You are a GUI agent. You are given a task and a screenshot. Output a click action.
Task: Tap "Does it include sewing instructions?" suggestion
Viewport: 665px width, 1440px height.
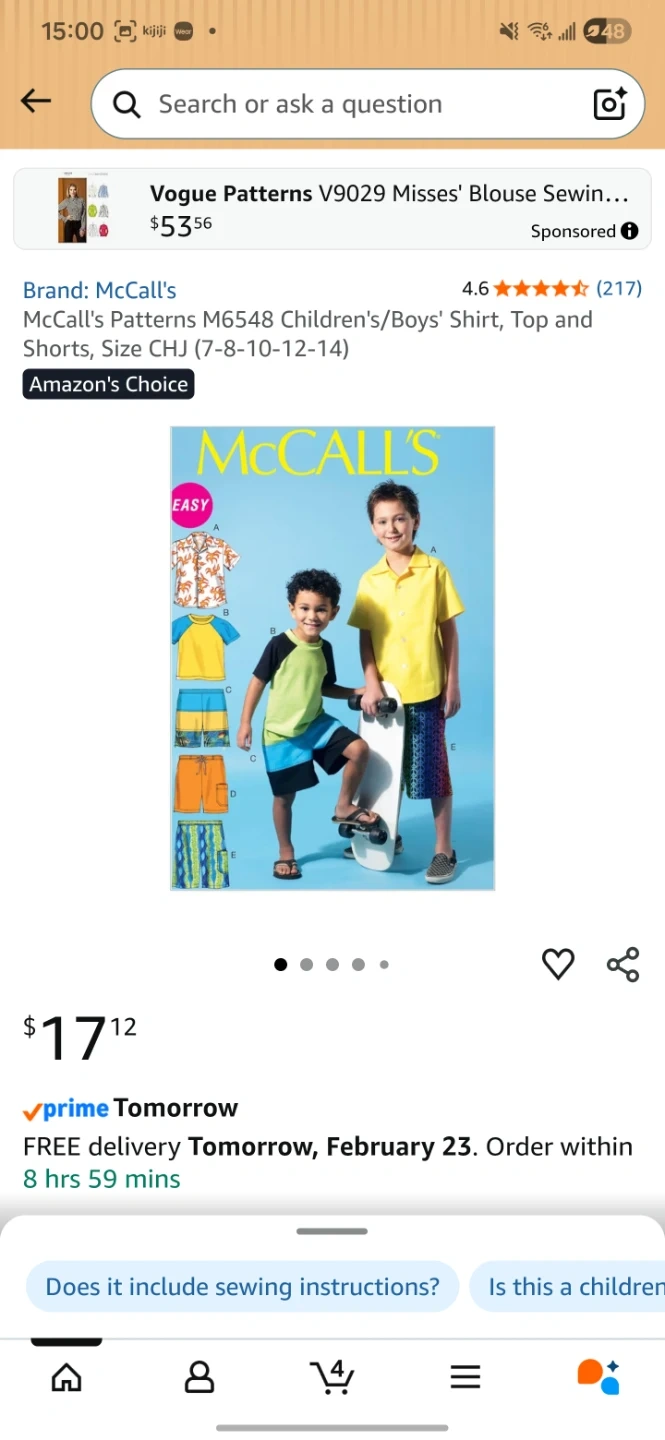[x=242, y=1287]
